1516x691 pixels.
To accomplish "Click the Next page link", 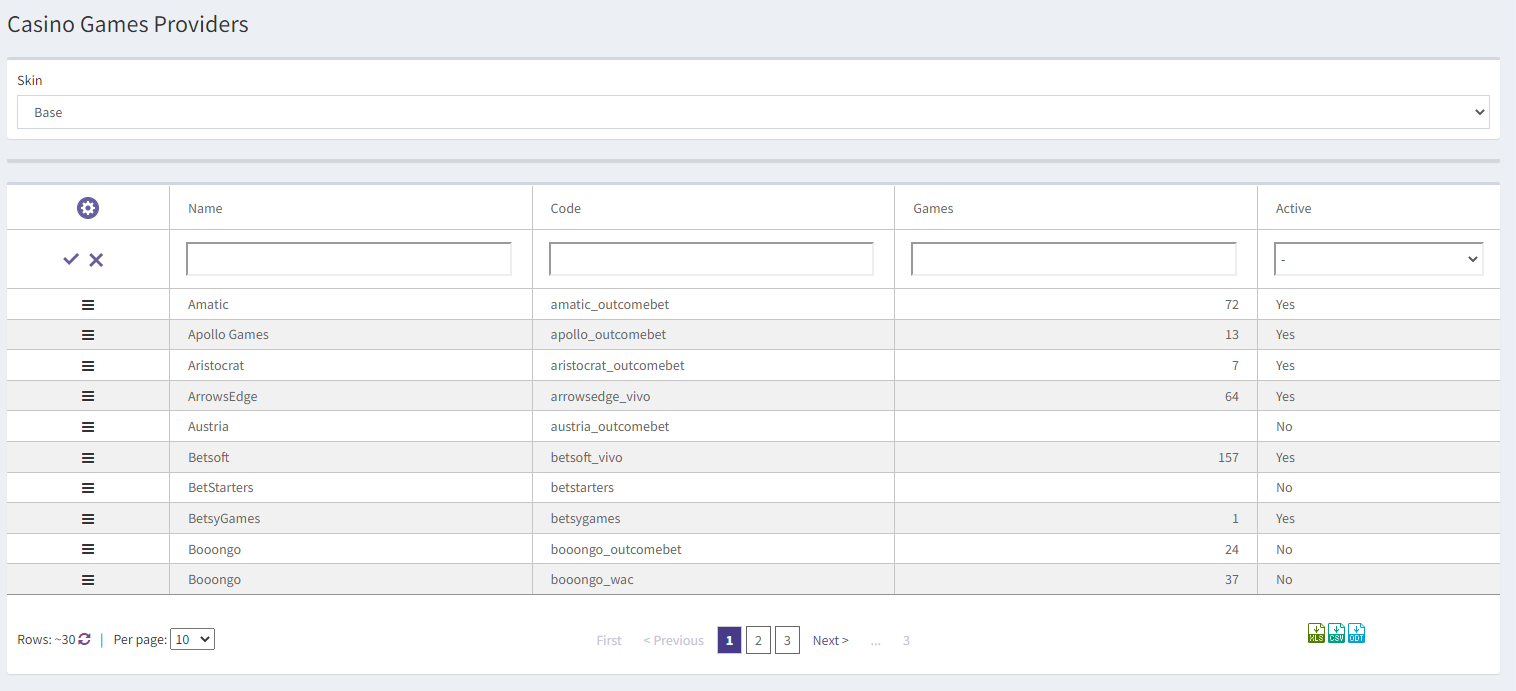I will pos(830,640).
